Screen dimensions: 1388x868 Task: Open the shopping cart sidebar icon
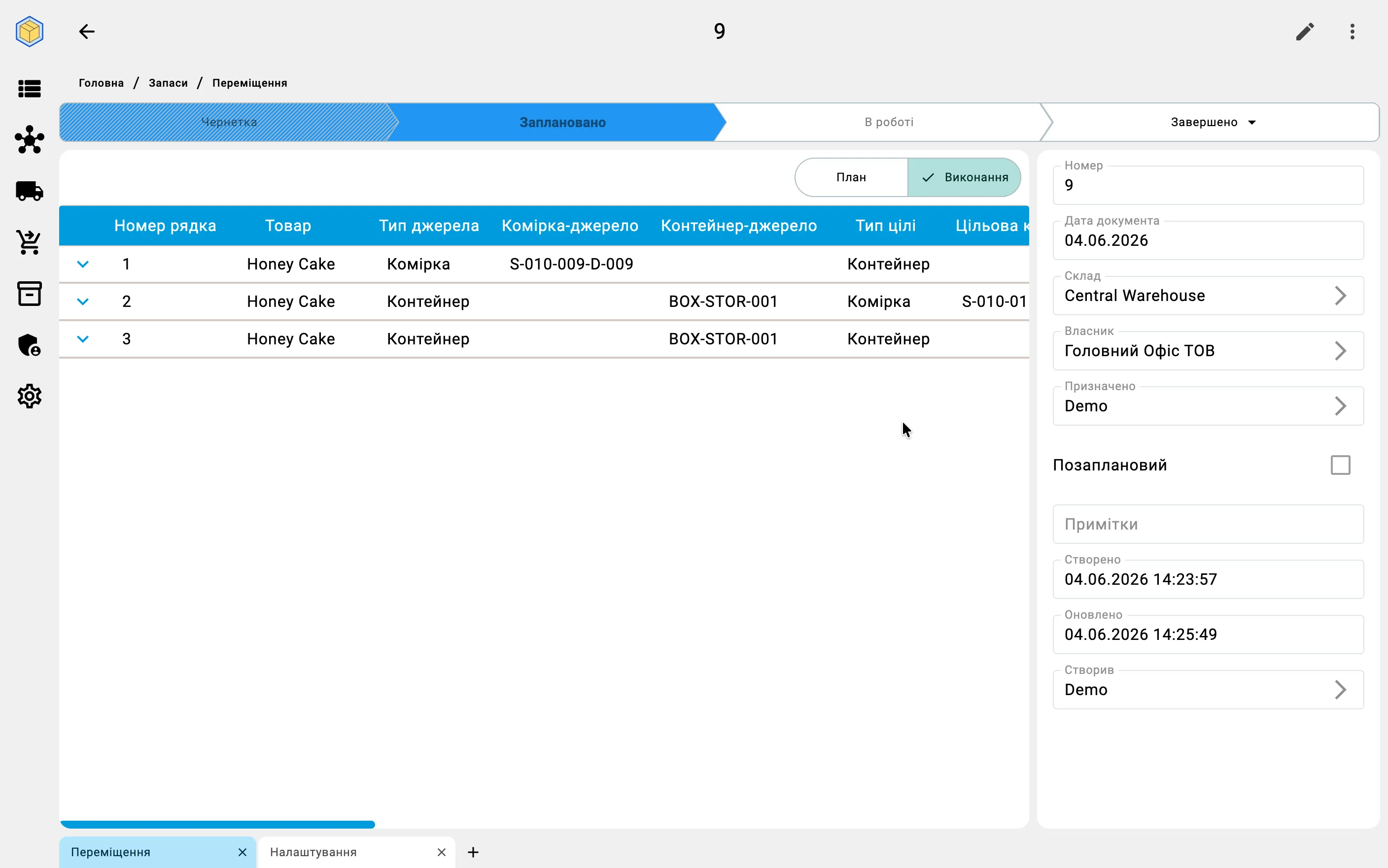[x=29, y=242]
